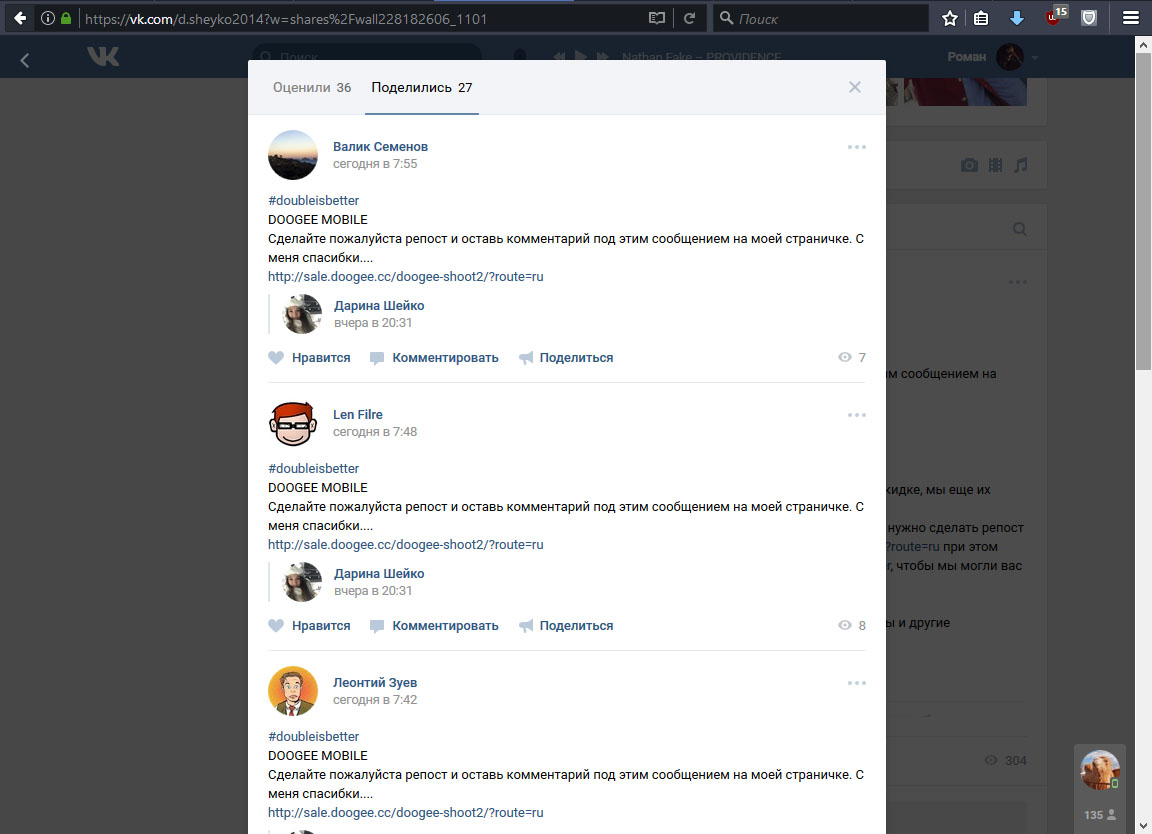Open the uBlock extension icon showing 15
This screenshot has height=834, width=1152.
[x=1056, y=16]
